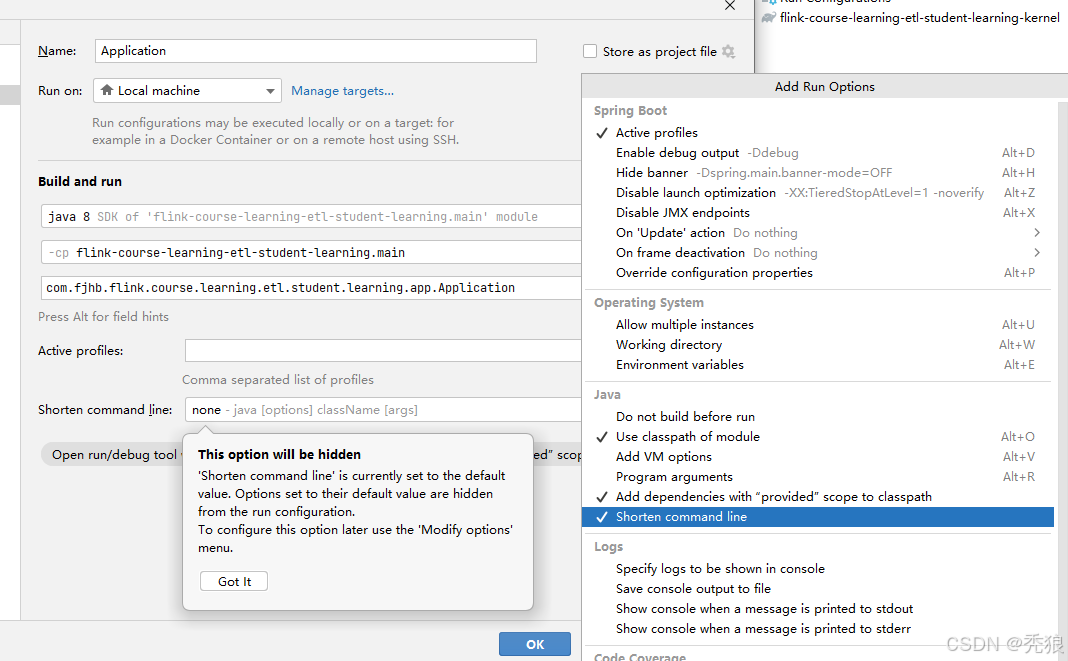
Task: Click the Active profiles input field
Action: (383, 350)
